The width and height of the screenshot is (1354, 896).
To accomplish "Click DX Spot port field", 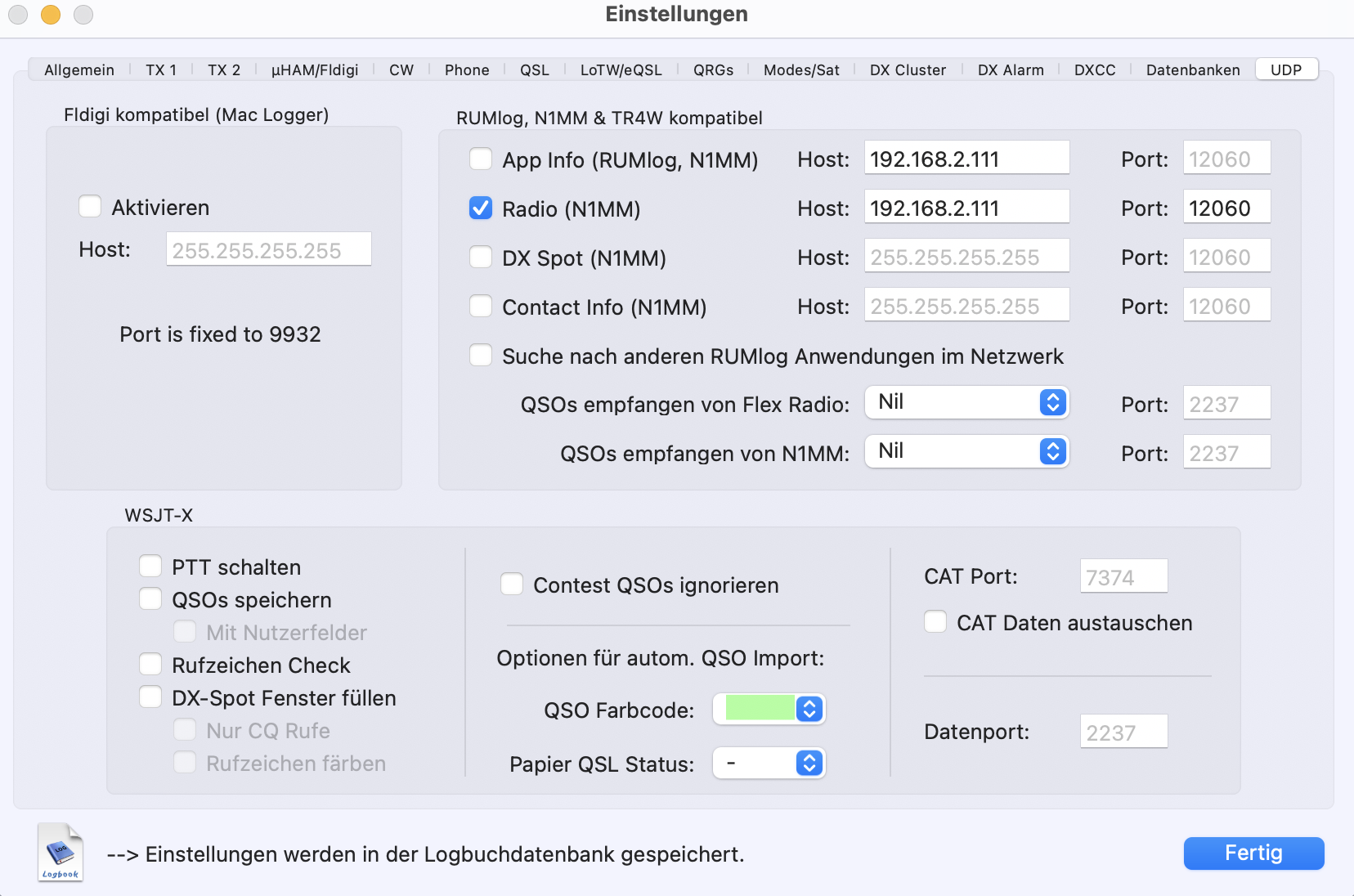I will pyautogui.click(x=1227, y=256).
